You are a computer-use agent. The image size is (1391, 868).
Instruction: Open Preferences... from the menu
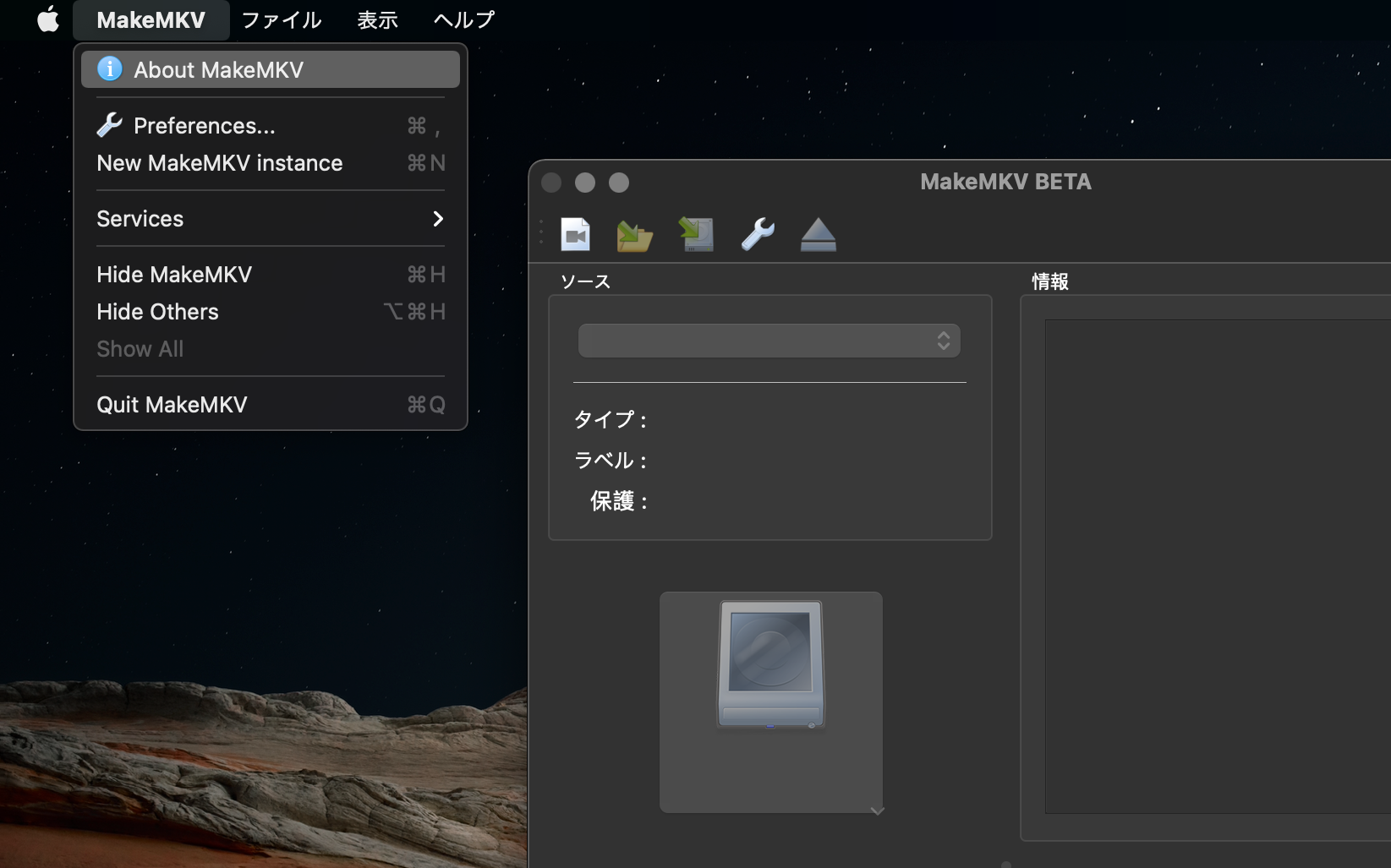pyautogui.click(x=271, y=126)
